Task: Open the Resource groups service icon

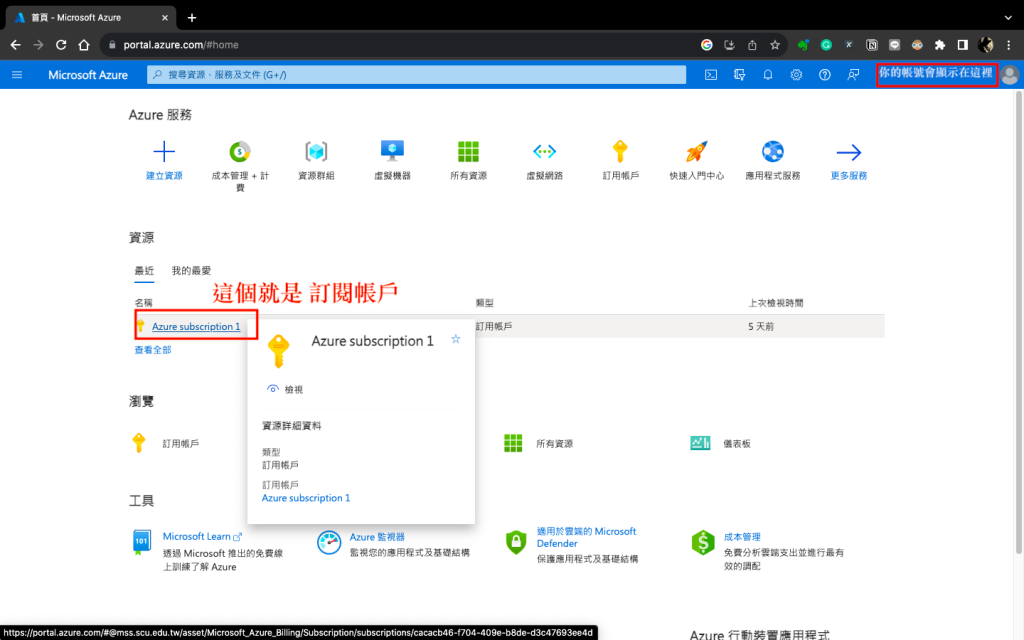Action: 316,152
